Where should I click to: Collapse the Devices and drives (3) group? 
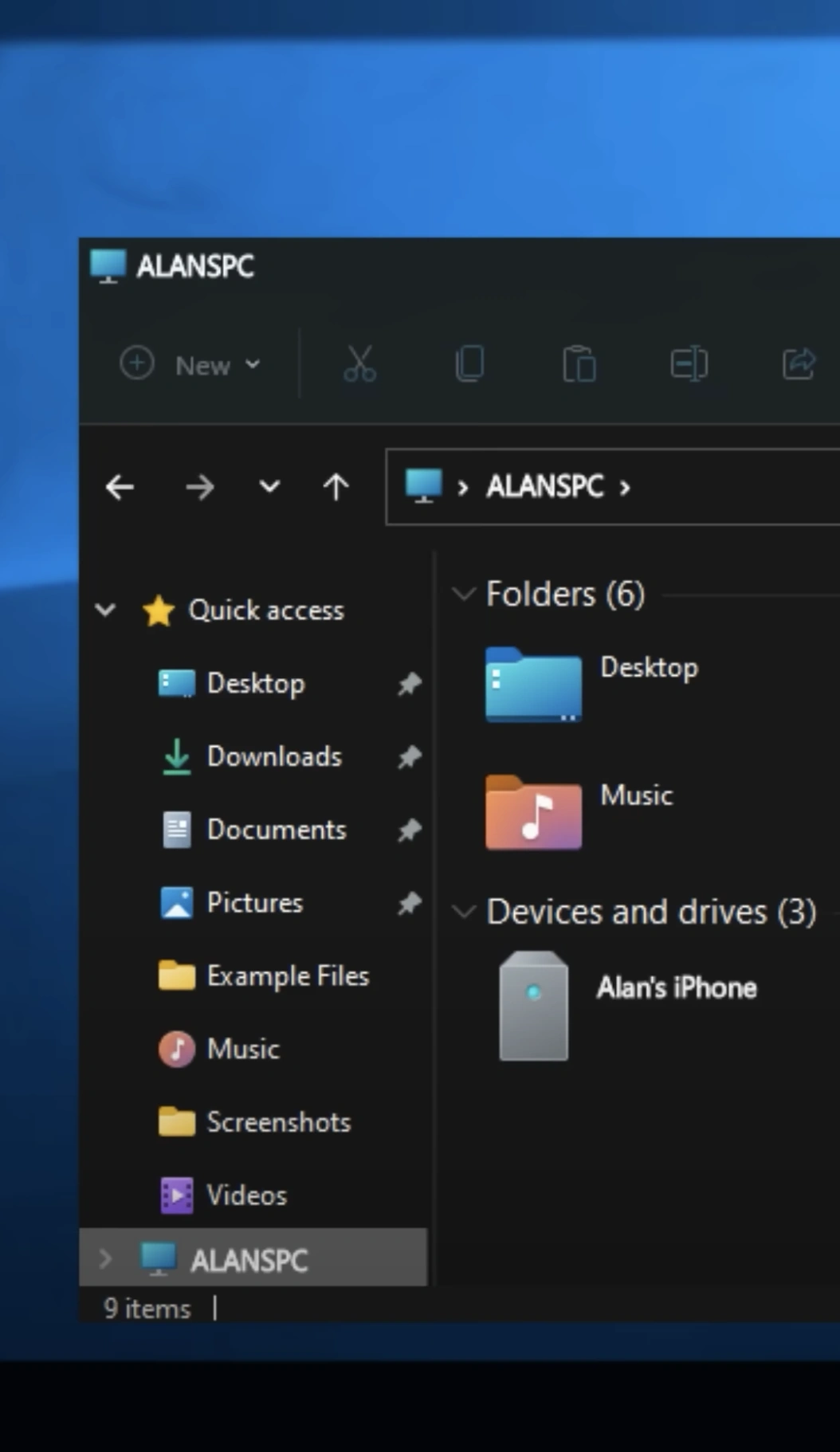click(x=463, y=912)
